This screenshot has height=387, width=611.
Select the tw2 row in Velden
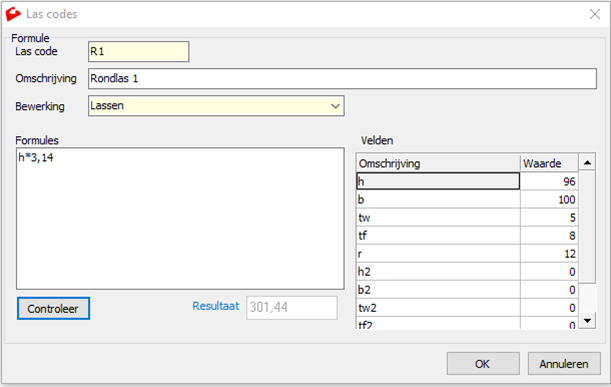(x=467, y=308)
